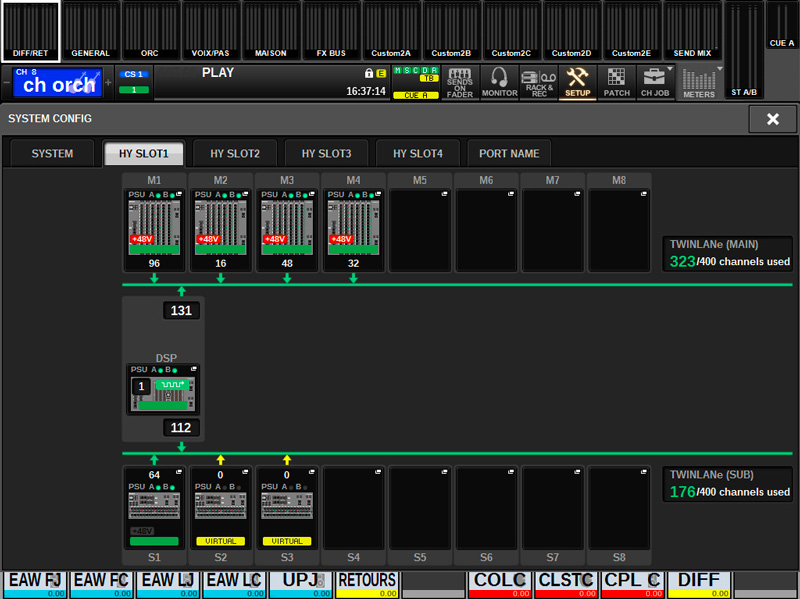Image resolution: width=800 pixels, height=599 pixels.
Task: Click the ST A/B meter
Action: click(x=744, y=50)
